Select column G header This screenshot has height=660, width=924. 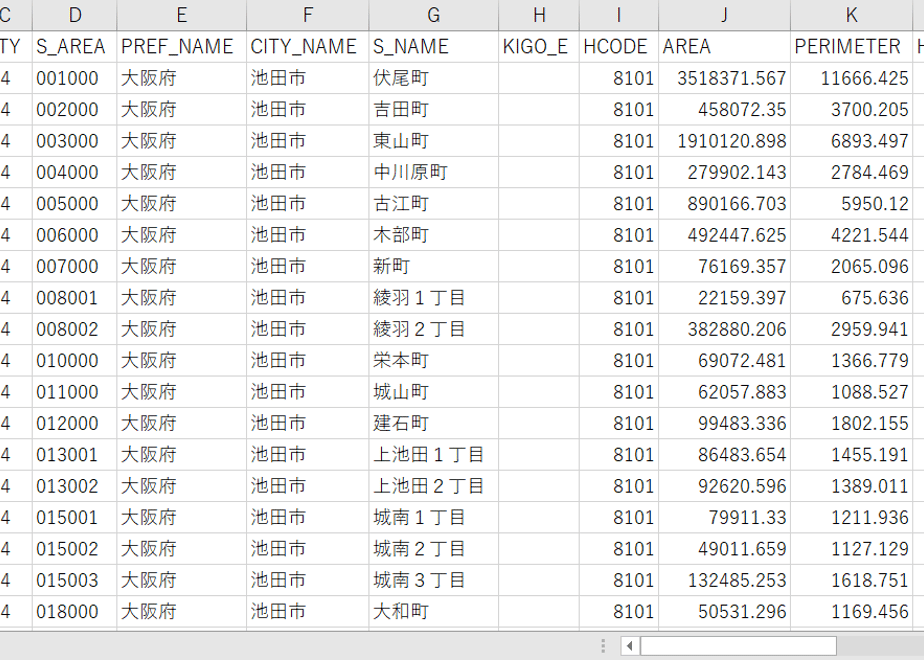coord(434,15)
